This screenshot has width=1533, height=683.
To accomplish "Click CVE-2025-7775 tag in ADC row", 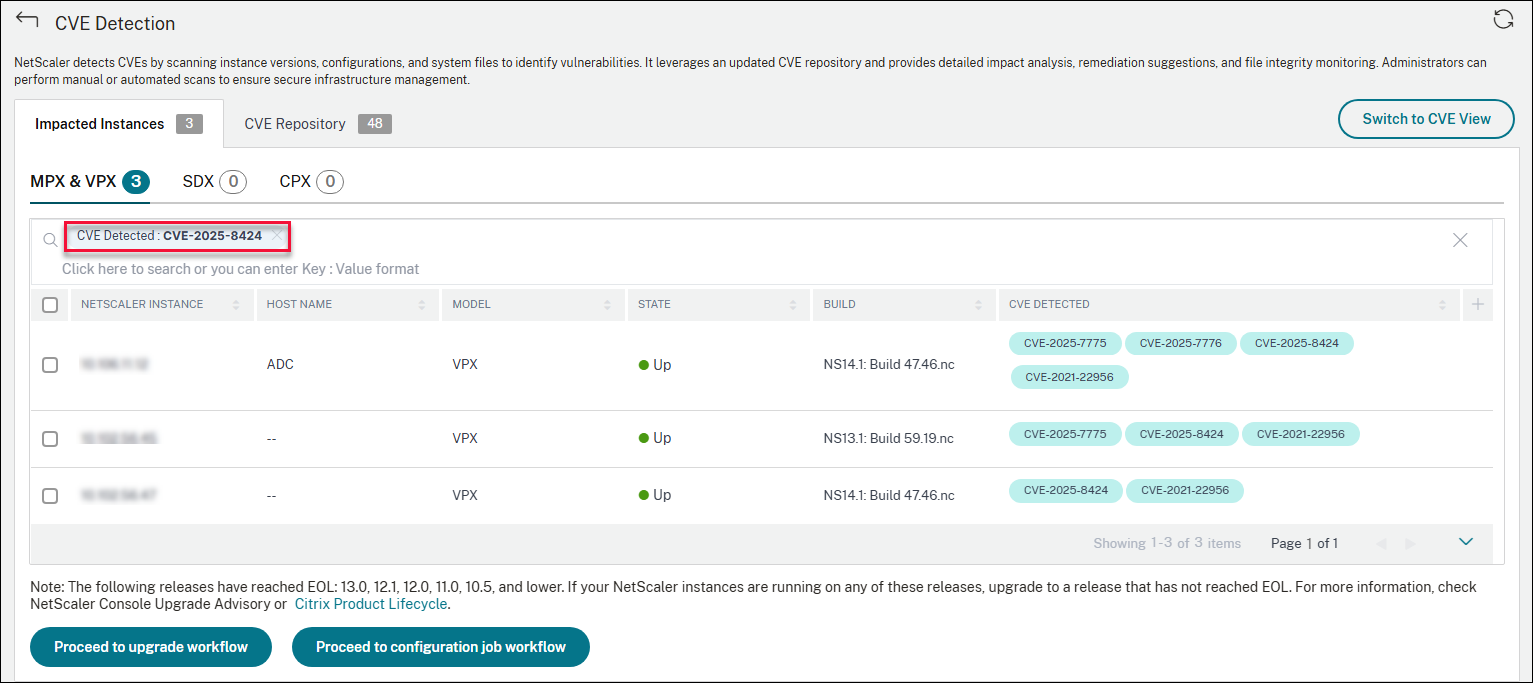I will (x=1065, y=344).
